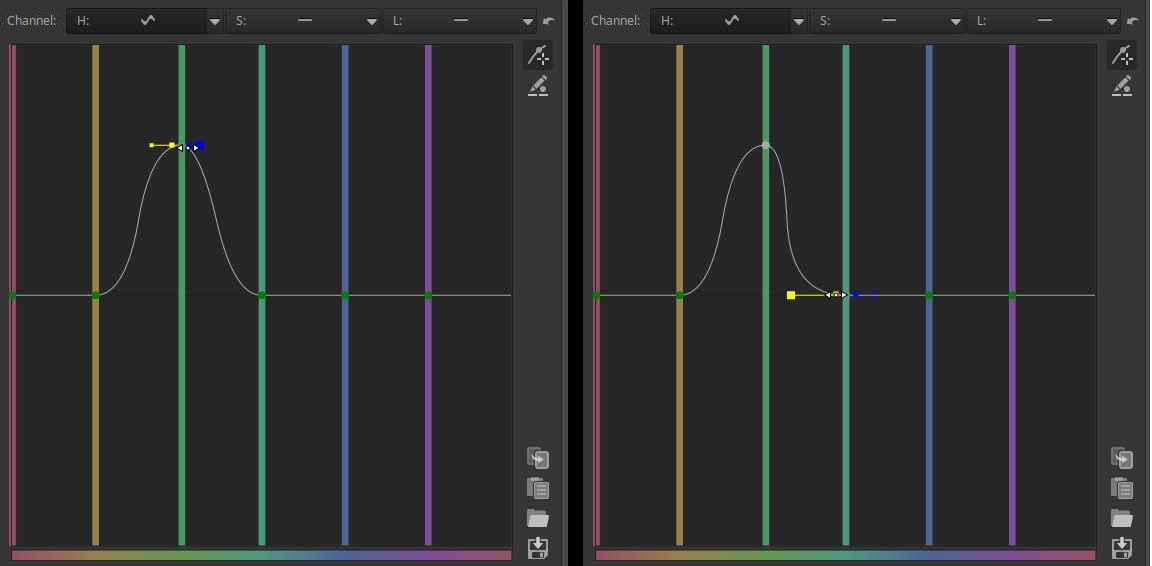Open S curve type dropdown in left panel
This screenshot has height=566, width=1152.
coord(373,21)
